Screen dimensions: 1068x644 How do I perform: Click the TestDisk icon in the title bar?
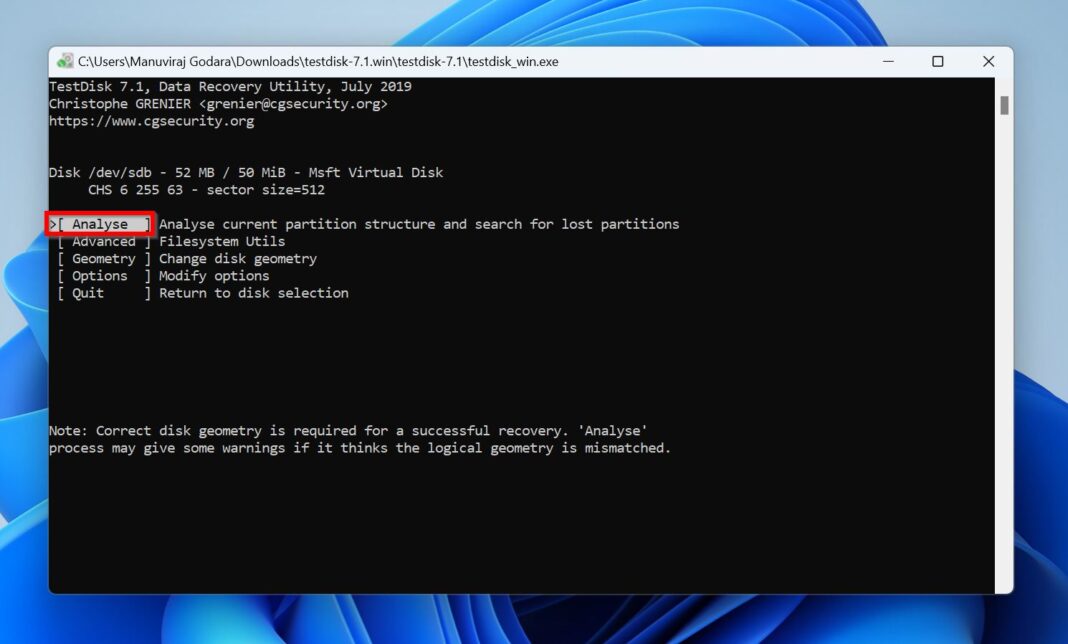pos(67,61)
